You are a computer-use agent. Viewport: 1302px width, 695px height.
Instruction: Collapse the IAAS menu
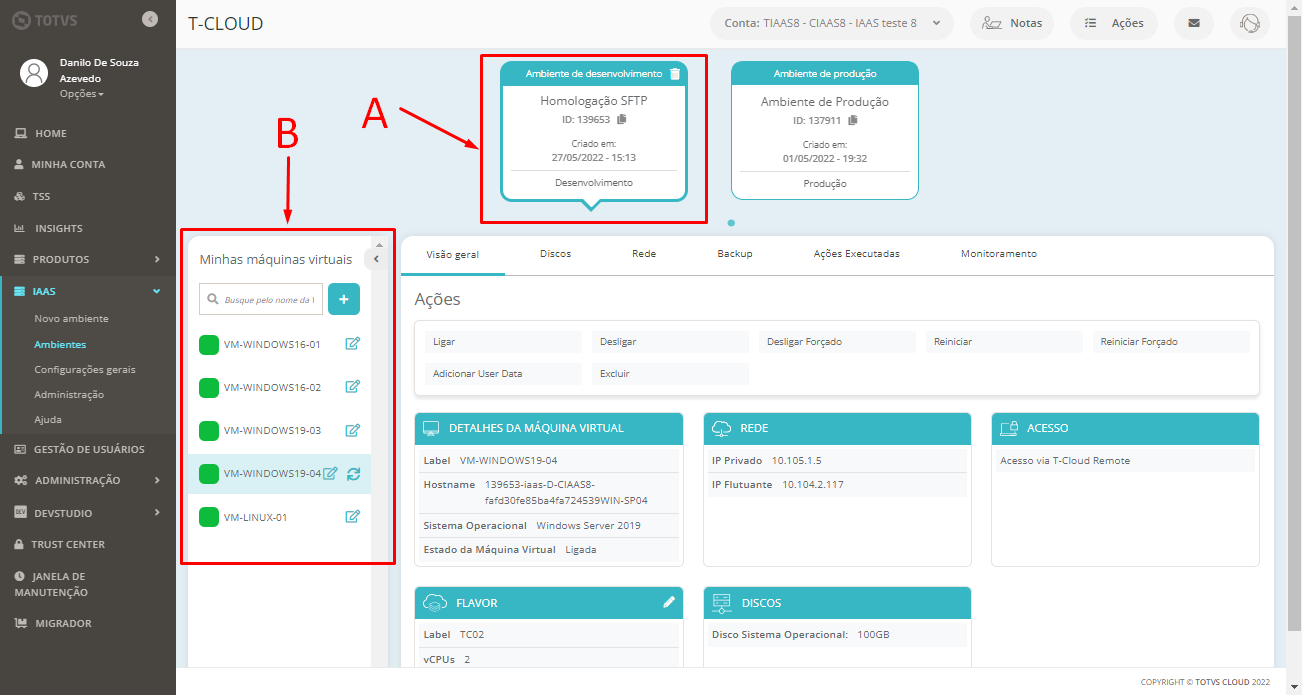point(88,291)
